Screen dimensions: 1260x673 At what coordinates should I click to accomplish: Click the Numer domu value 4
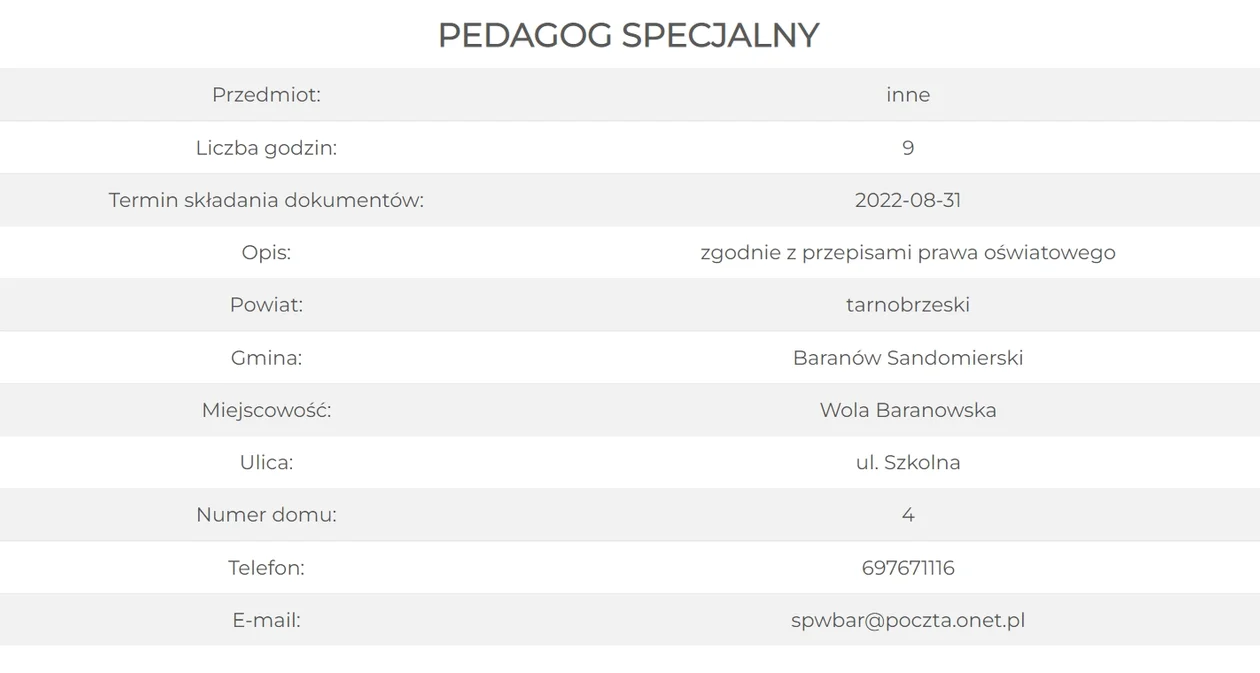(x=908, y=515)
